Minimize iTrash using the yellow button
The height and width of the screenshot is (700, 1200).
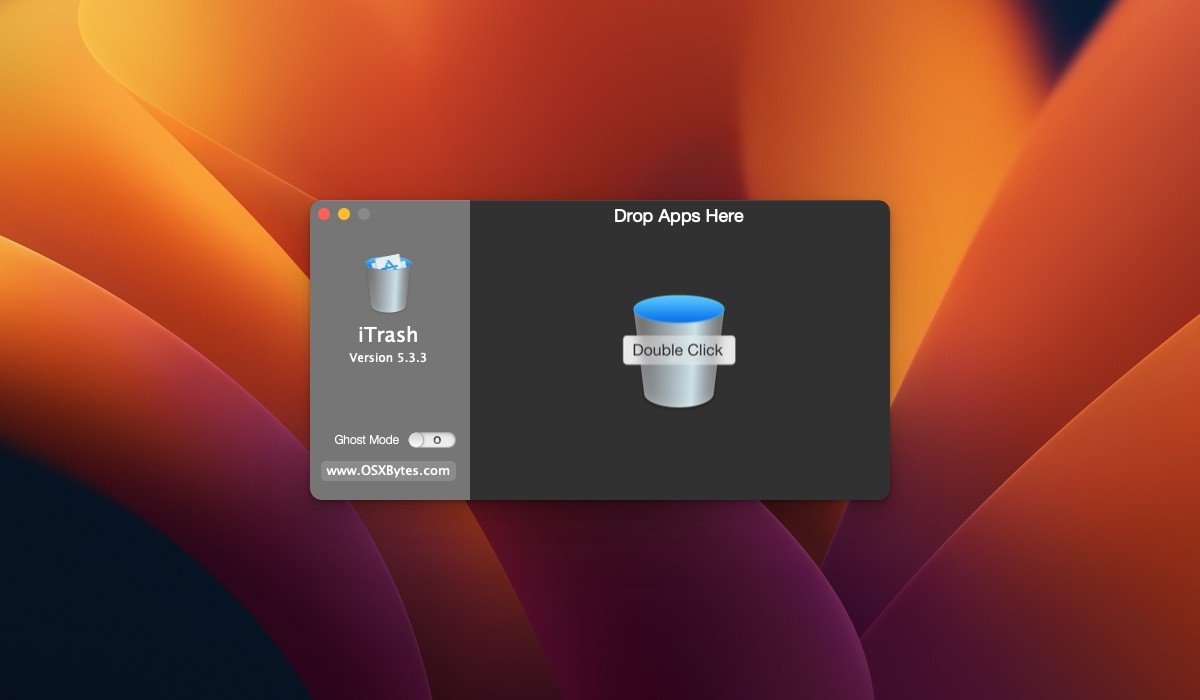tap(344, 214)
